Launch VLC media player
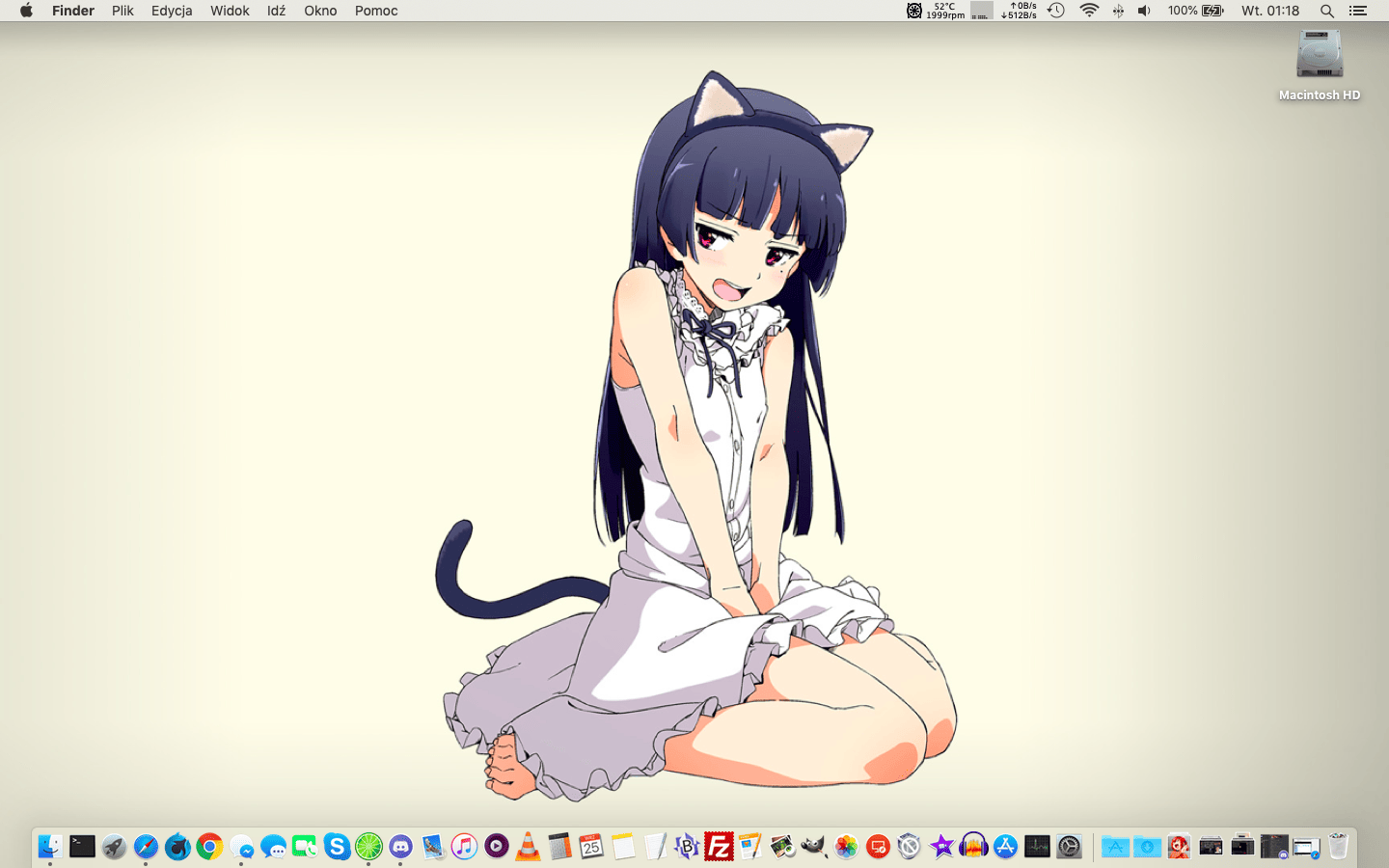The image size is (1389, 868). click(528, 847)
